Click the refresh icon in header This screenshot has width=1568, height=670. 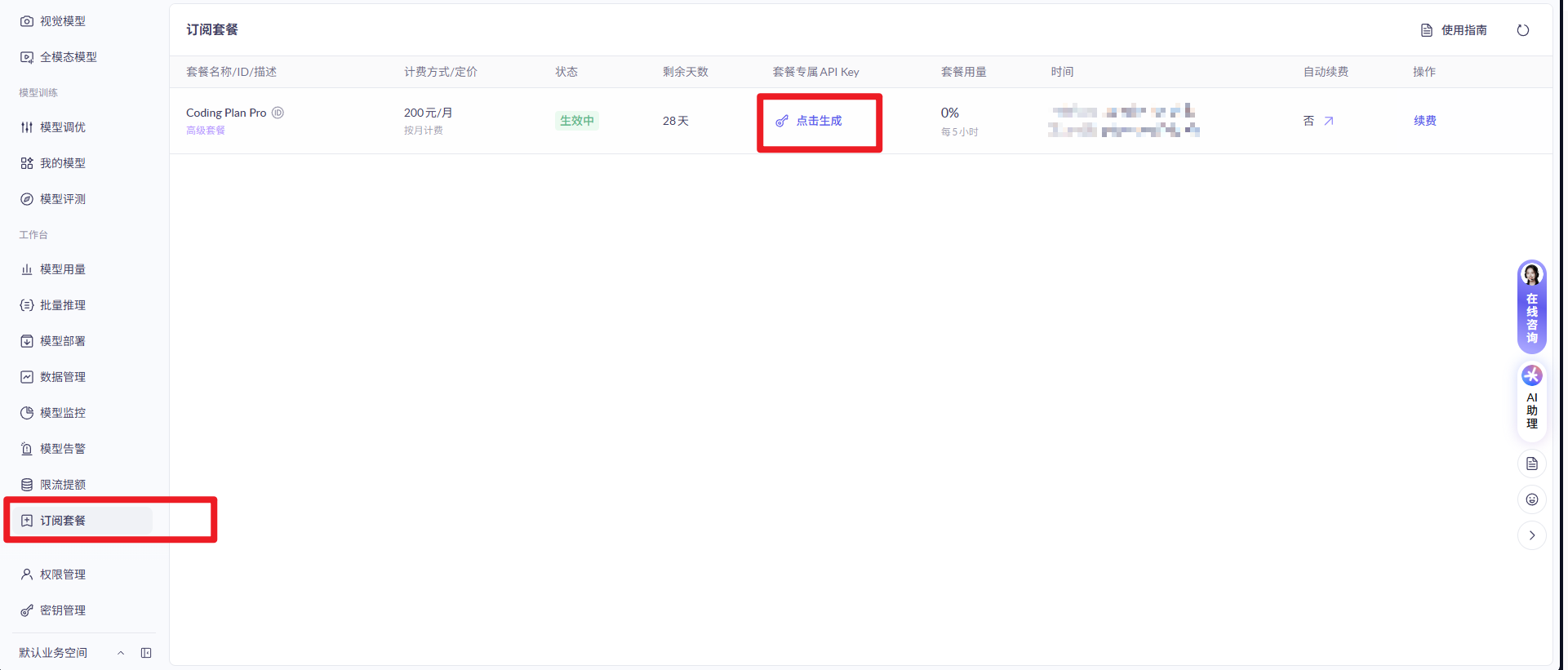[x=1522, y=30]
